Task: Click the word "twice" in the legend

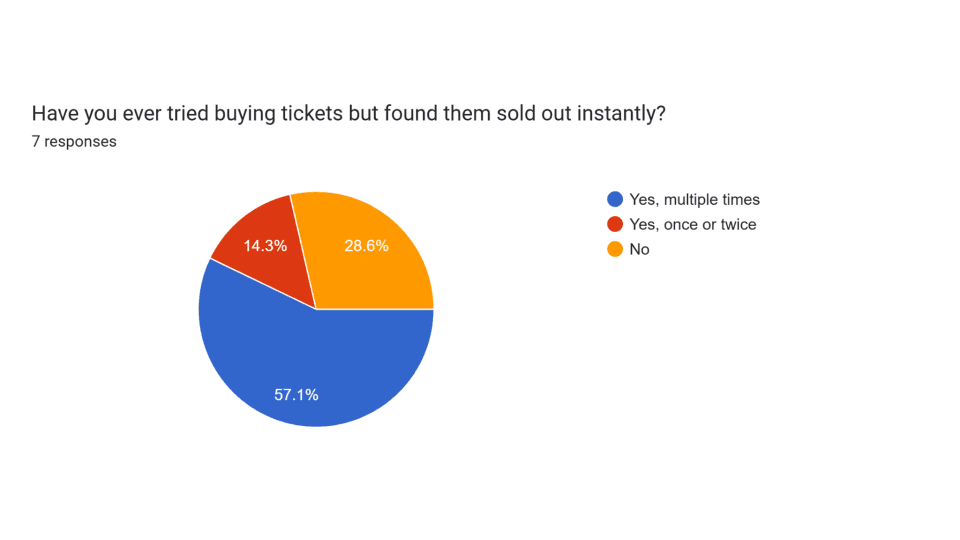Action: click(737, 224)
